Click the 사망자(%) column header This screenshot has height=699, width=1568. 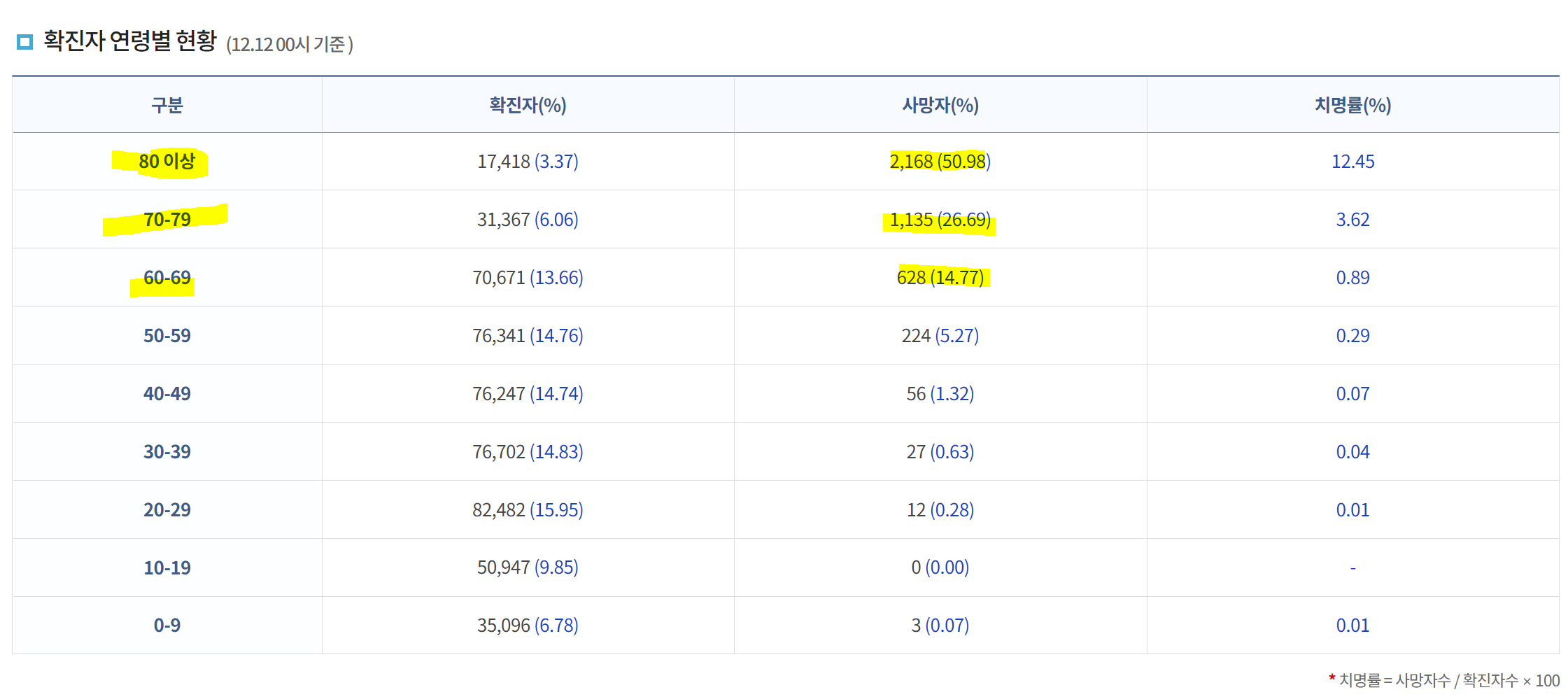[x=940, y=105]
